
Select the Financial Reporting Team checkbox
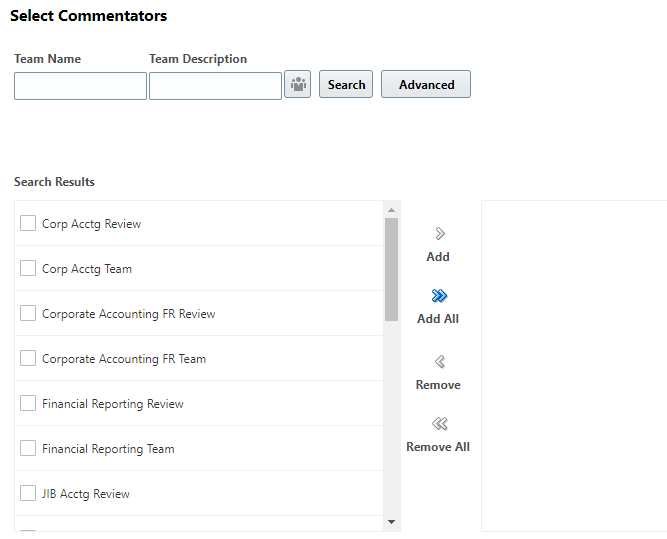coord(28,448)
